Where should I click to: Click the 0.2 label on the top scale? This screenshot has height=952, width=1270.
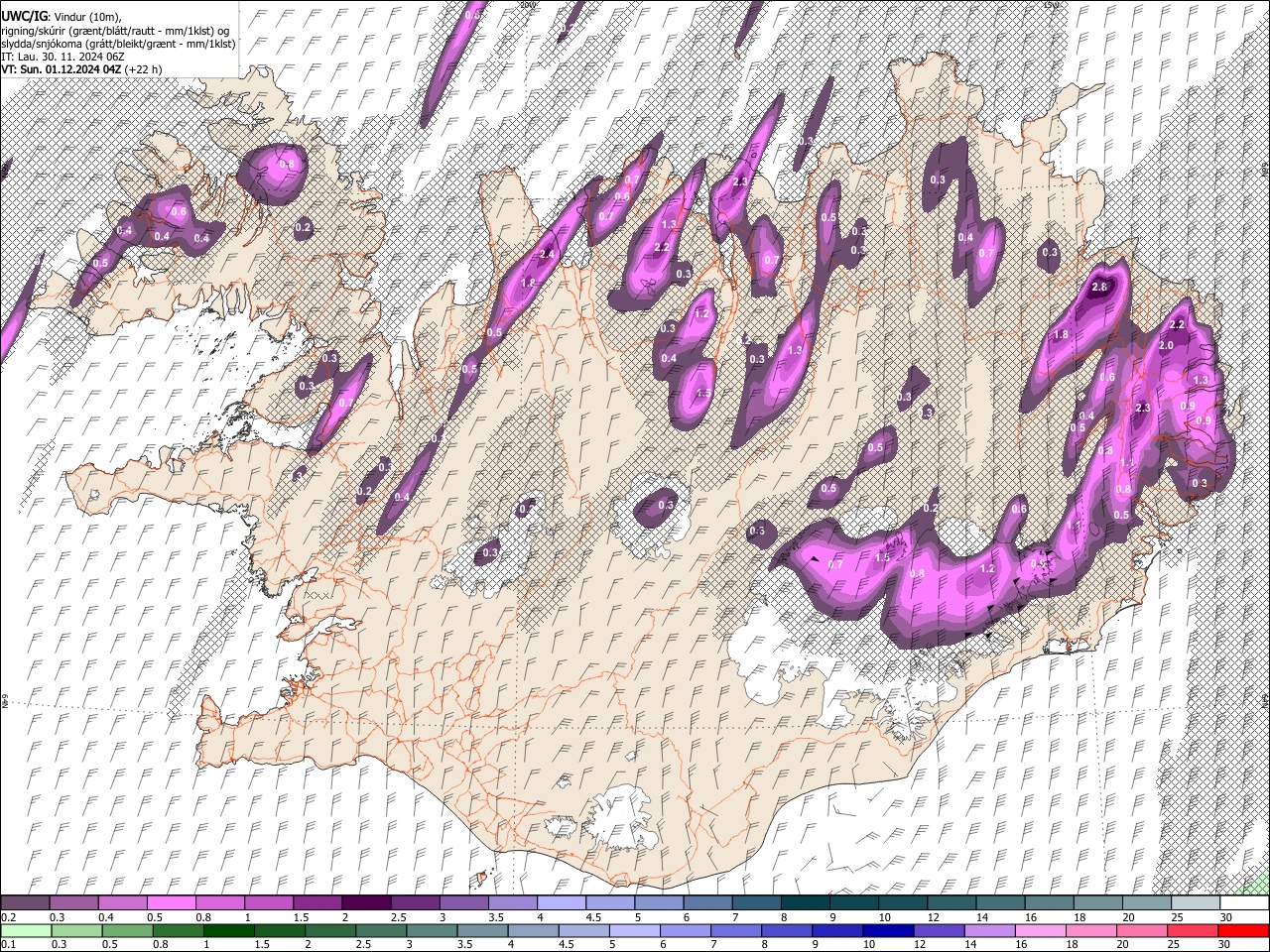[8, 917]
